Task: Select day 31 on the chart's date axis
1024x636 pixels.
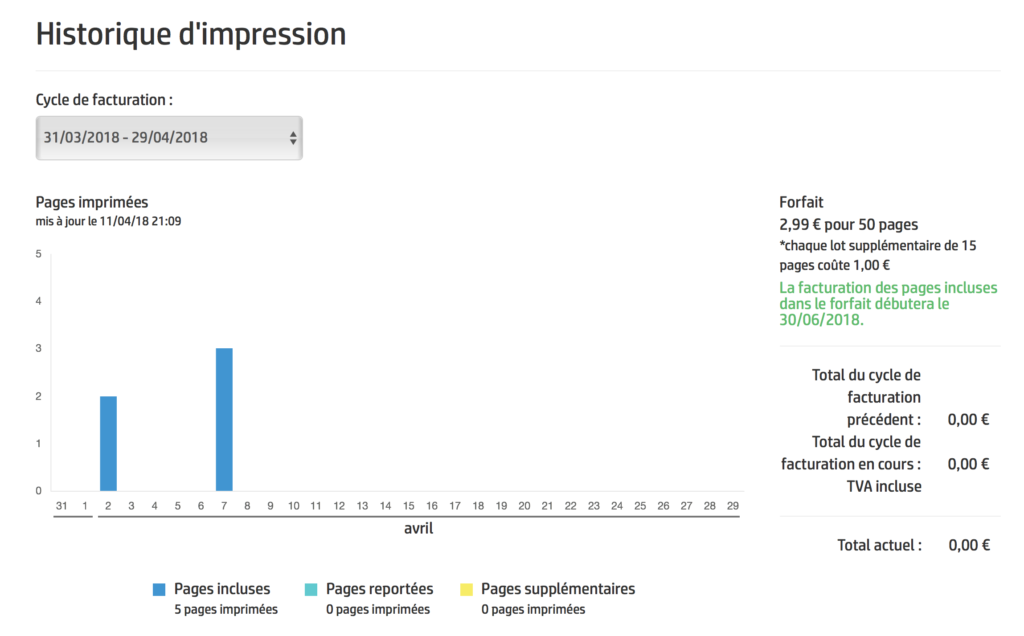Action: [x=62, y=506]
